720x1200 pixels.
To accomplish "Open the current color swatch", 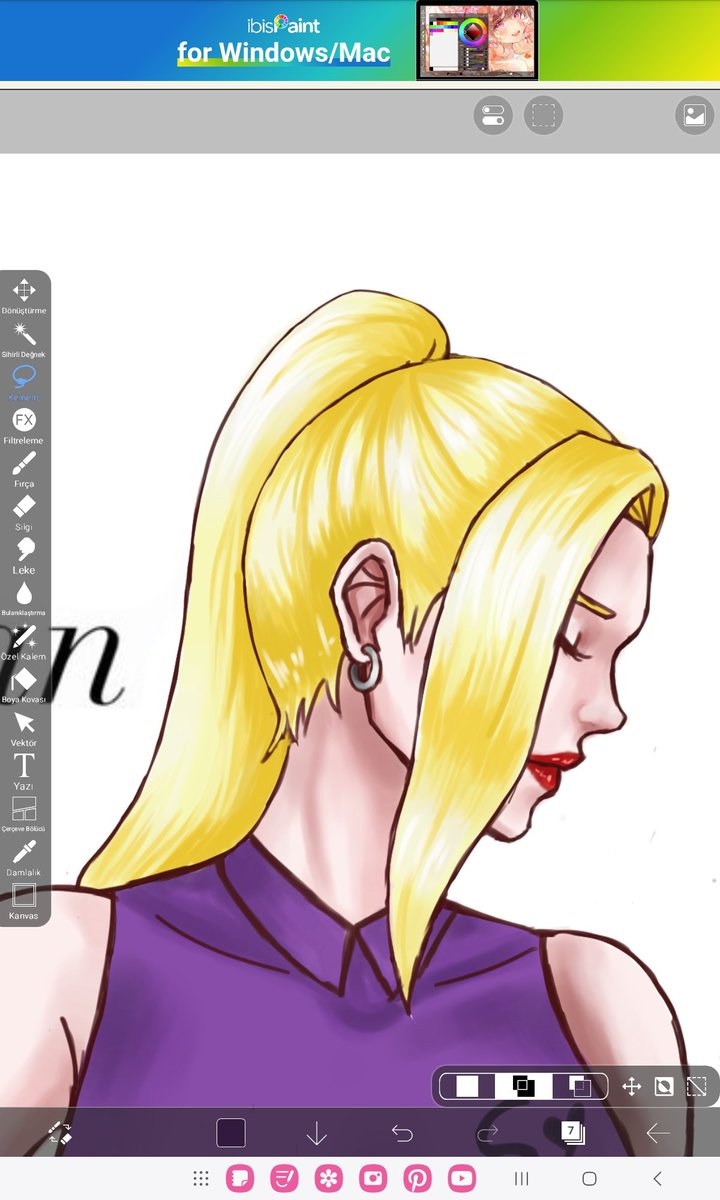I will (231, 1133).
